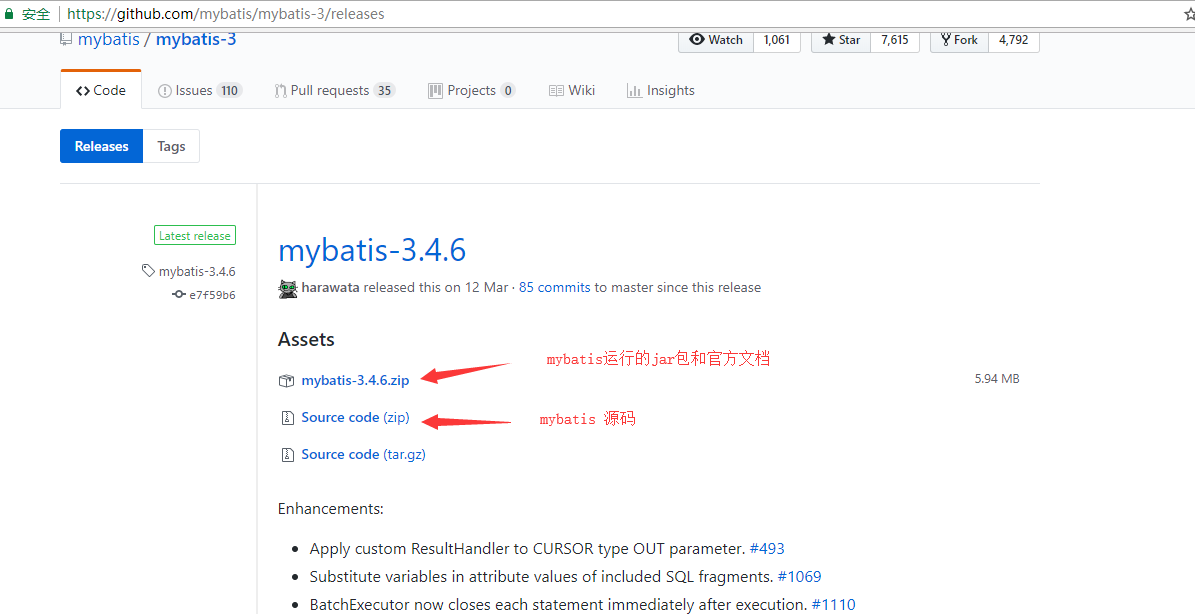The height and width of the screenshot is (614, 1195).
Task: Click the archive icon beside Source code (tar.gz)
Action: click(x=287, y=455)
